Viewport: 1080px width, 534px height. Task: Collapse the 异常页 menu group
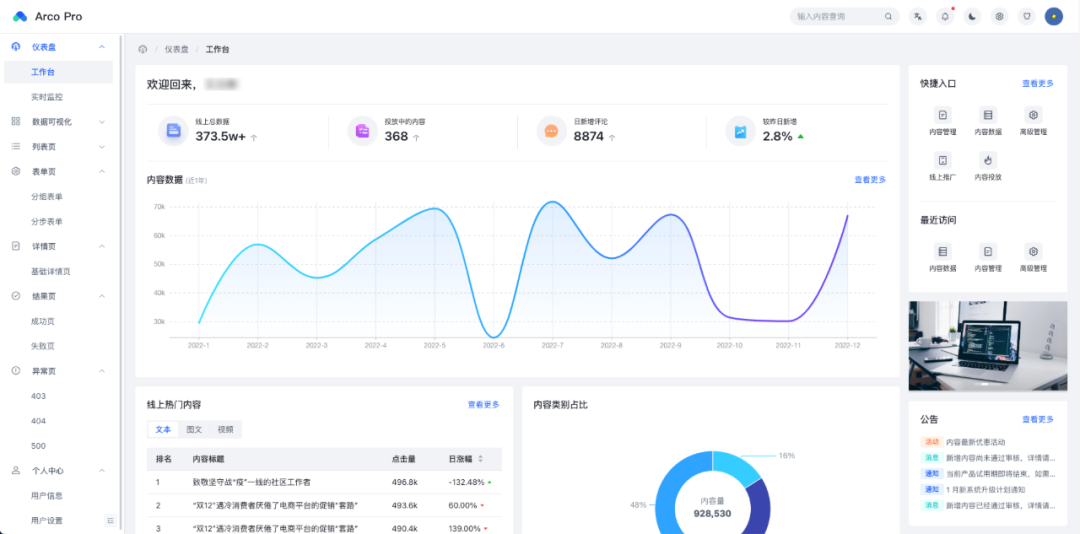59,371
